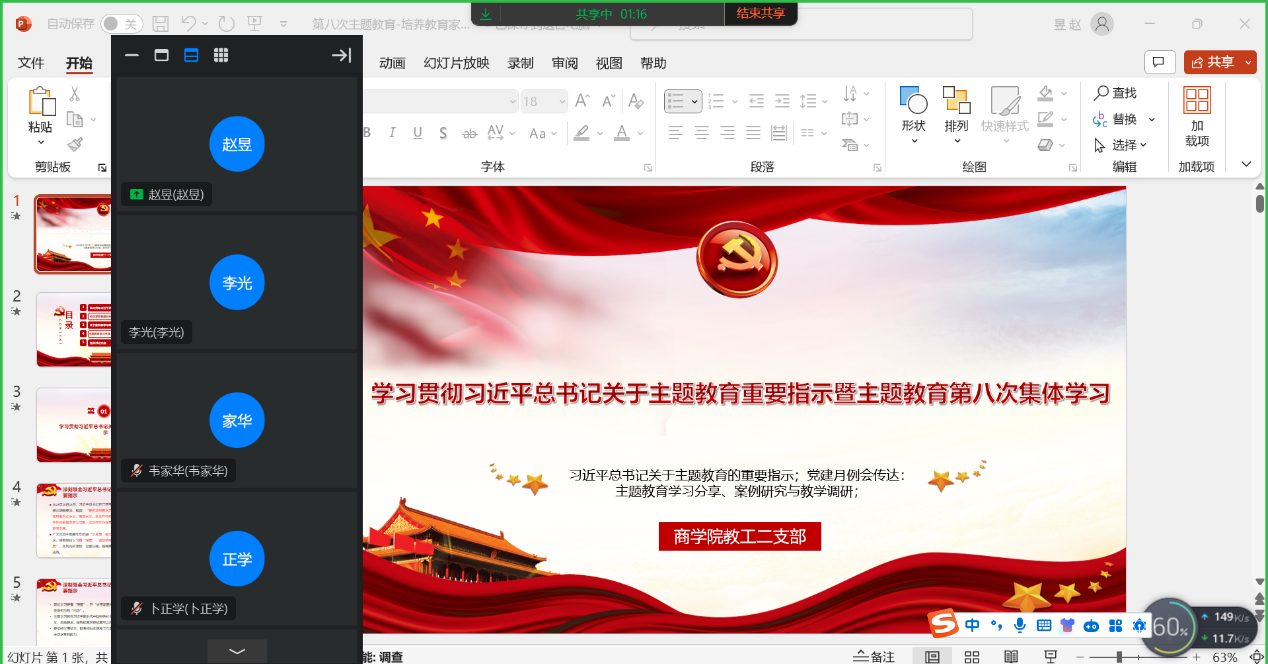Click the Undo arrow icon
The width and height of the screenshot is (1268, 664).
pos(189,24)
